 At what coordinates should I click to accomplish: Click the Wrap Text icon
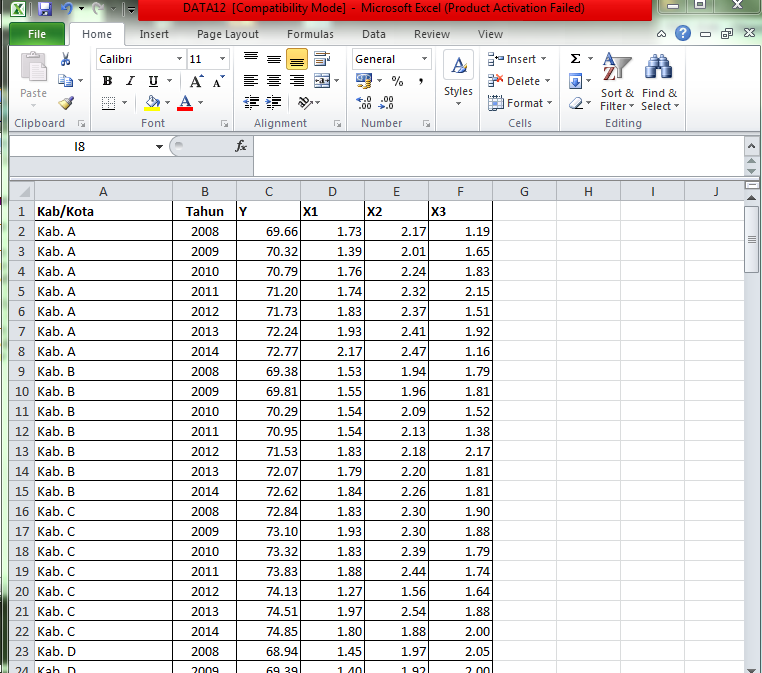[x=322, y=59]
